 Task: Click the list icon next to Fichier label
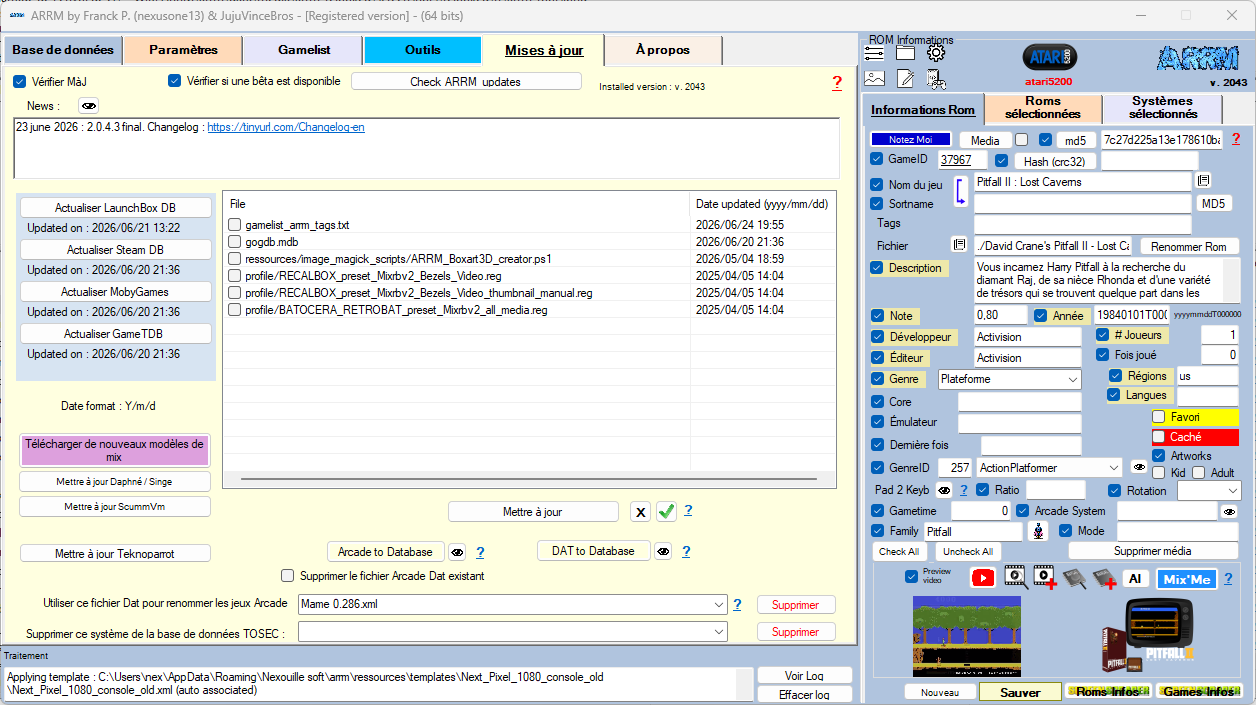(x=958, y=245)
